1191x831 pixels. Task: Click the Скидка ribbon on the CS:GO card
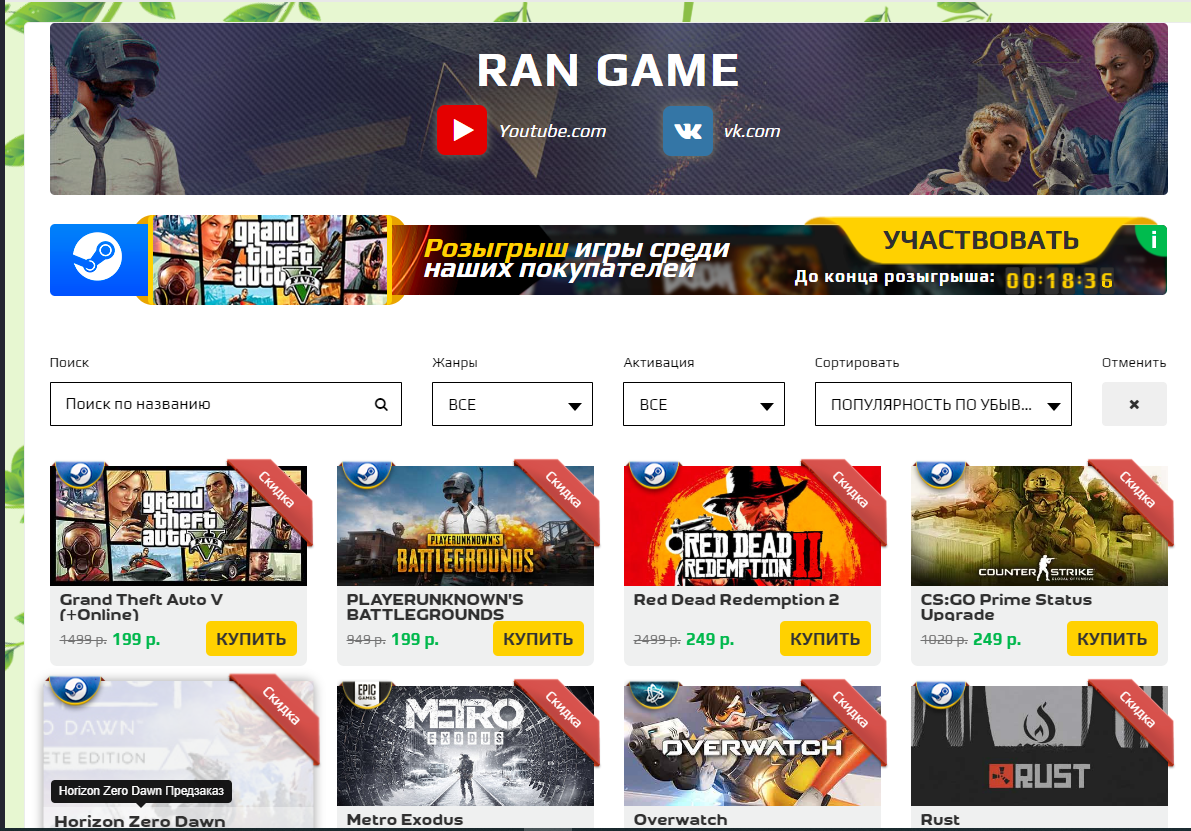[x=1137, y=490]
